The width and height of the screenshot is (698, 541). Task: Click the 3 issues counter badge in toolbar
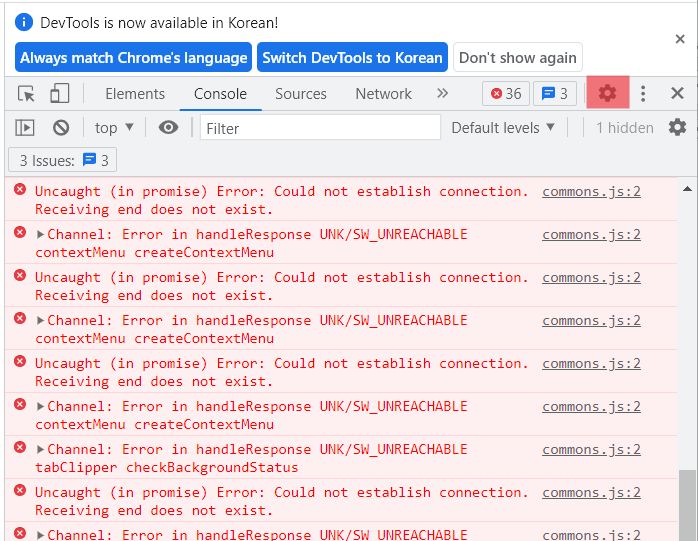pos(555,94)
